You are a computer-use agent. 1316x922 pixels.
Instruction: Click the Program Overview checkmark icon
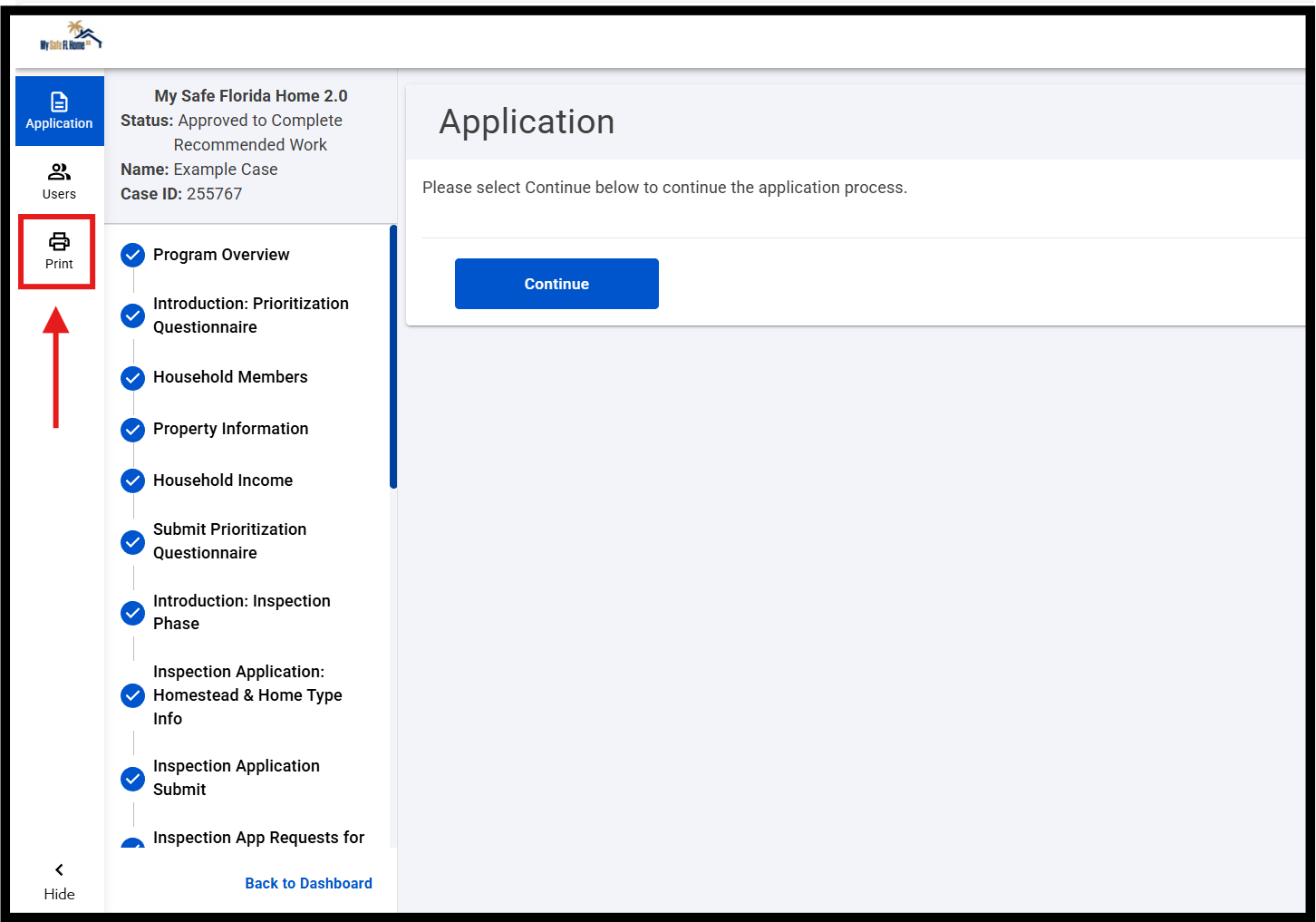point(133,255)
